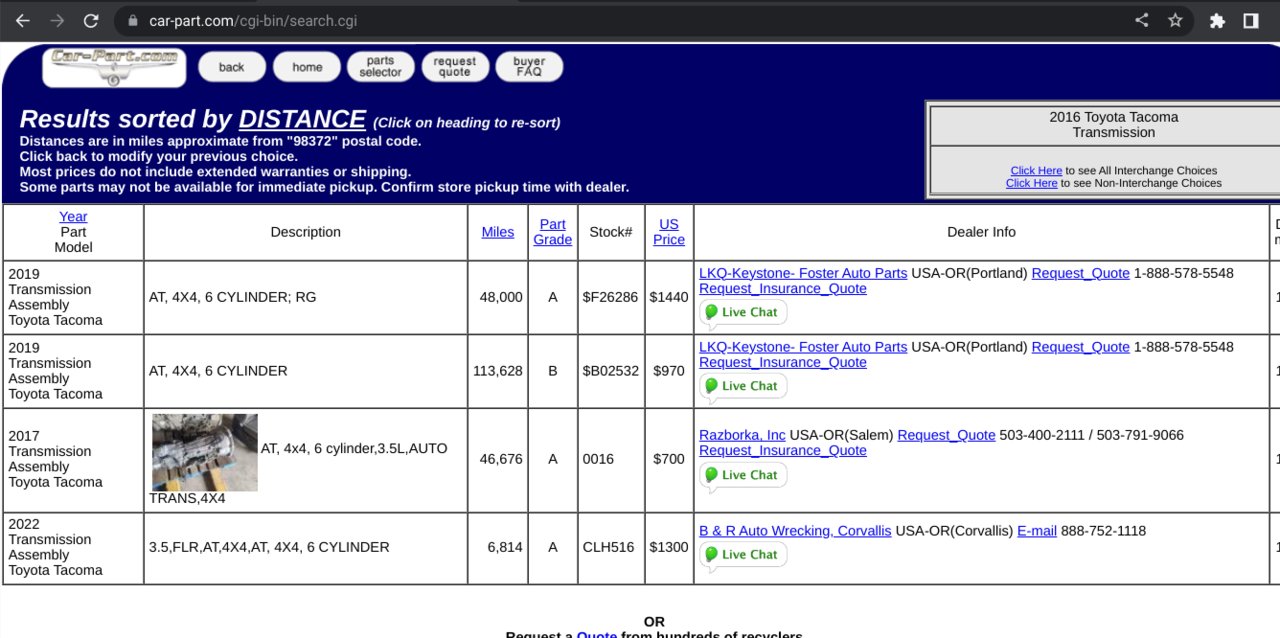Open Live Chat for B & R Auto Wrecking

[743, 555]
